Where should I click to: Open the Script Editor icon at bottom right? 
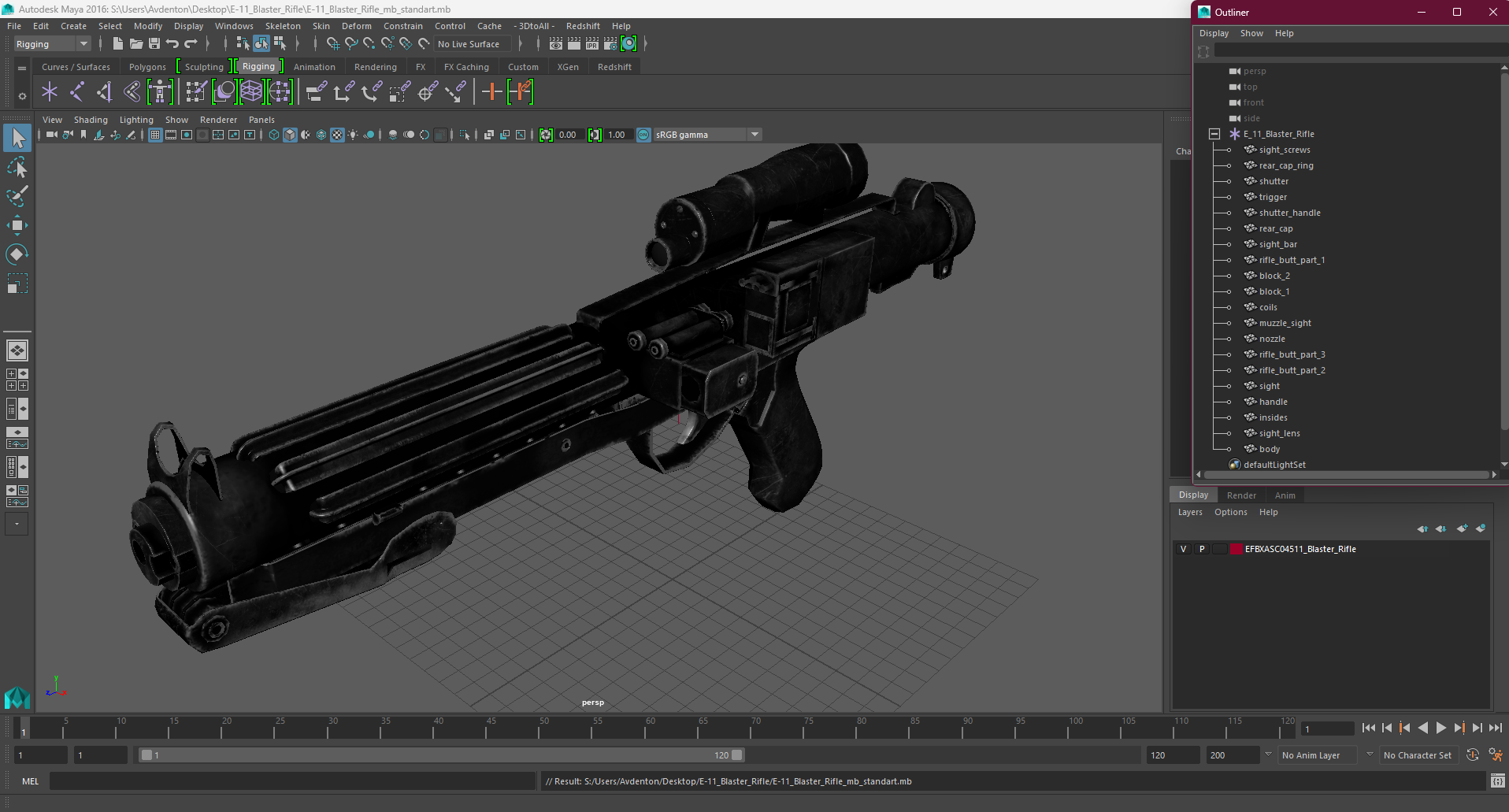pos(1497,781)
